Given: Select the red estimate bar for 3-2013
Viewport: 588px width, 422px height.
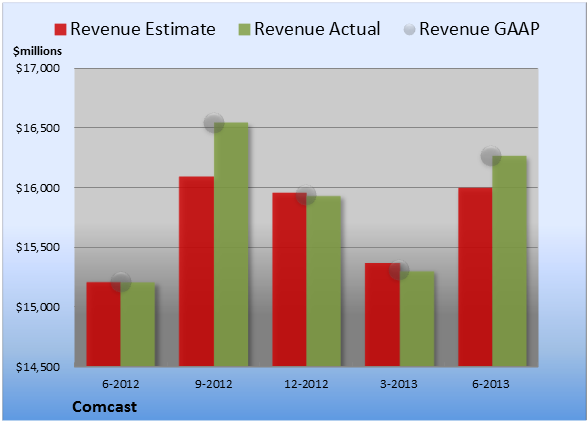Looking at the screenshot, I should 382,315.
